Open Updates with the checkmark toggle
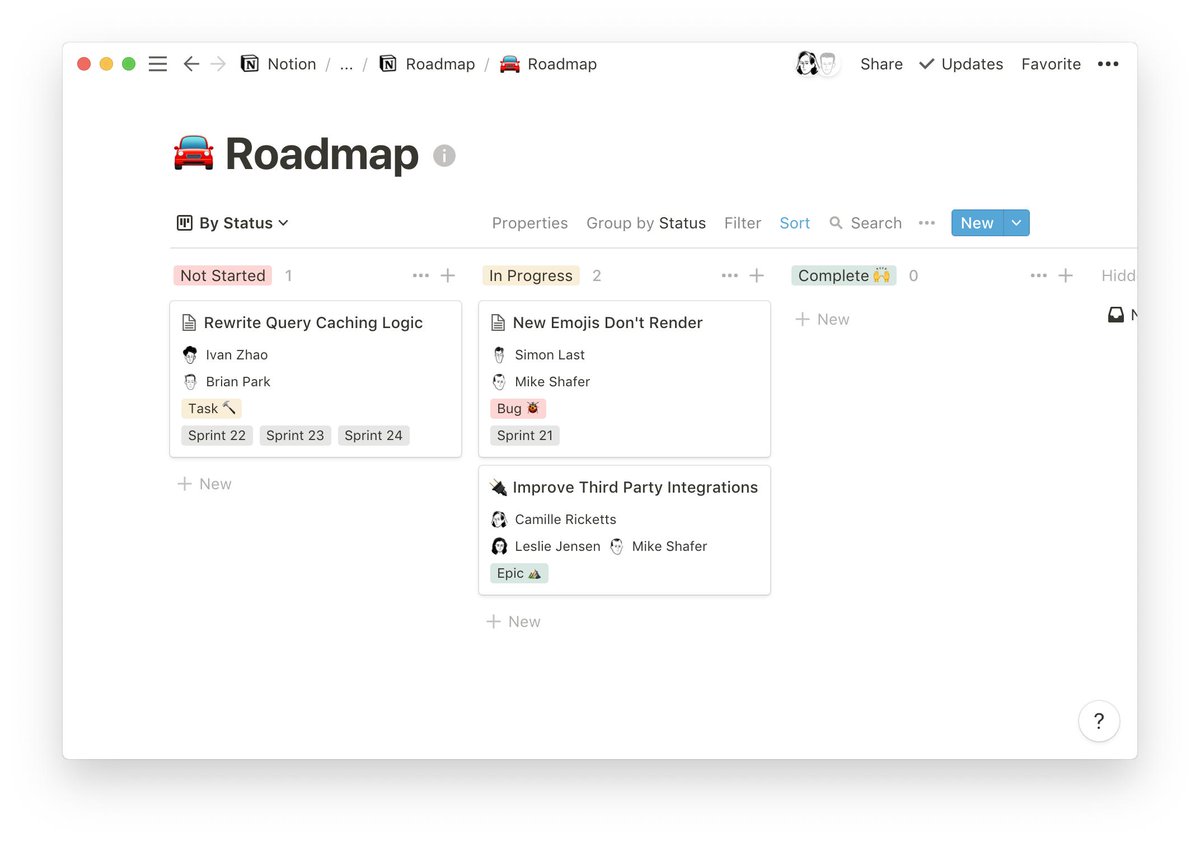The image size is (1200, 842). (960, 63)
